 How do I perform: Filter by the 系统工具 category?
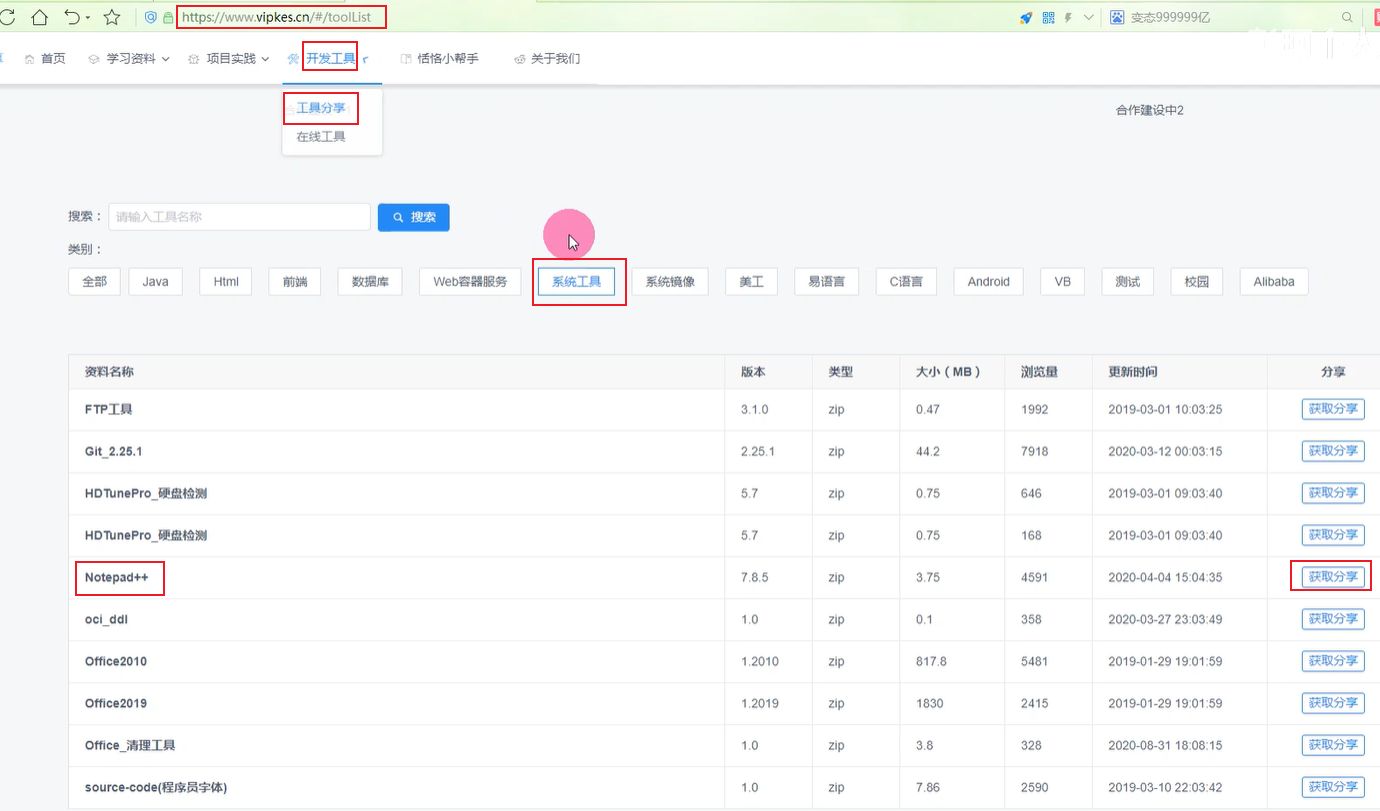coord(576,282)
